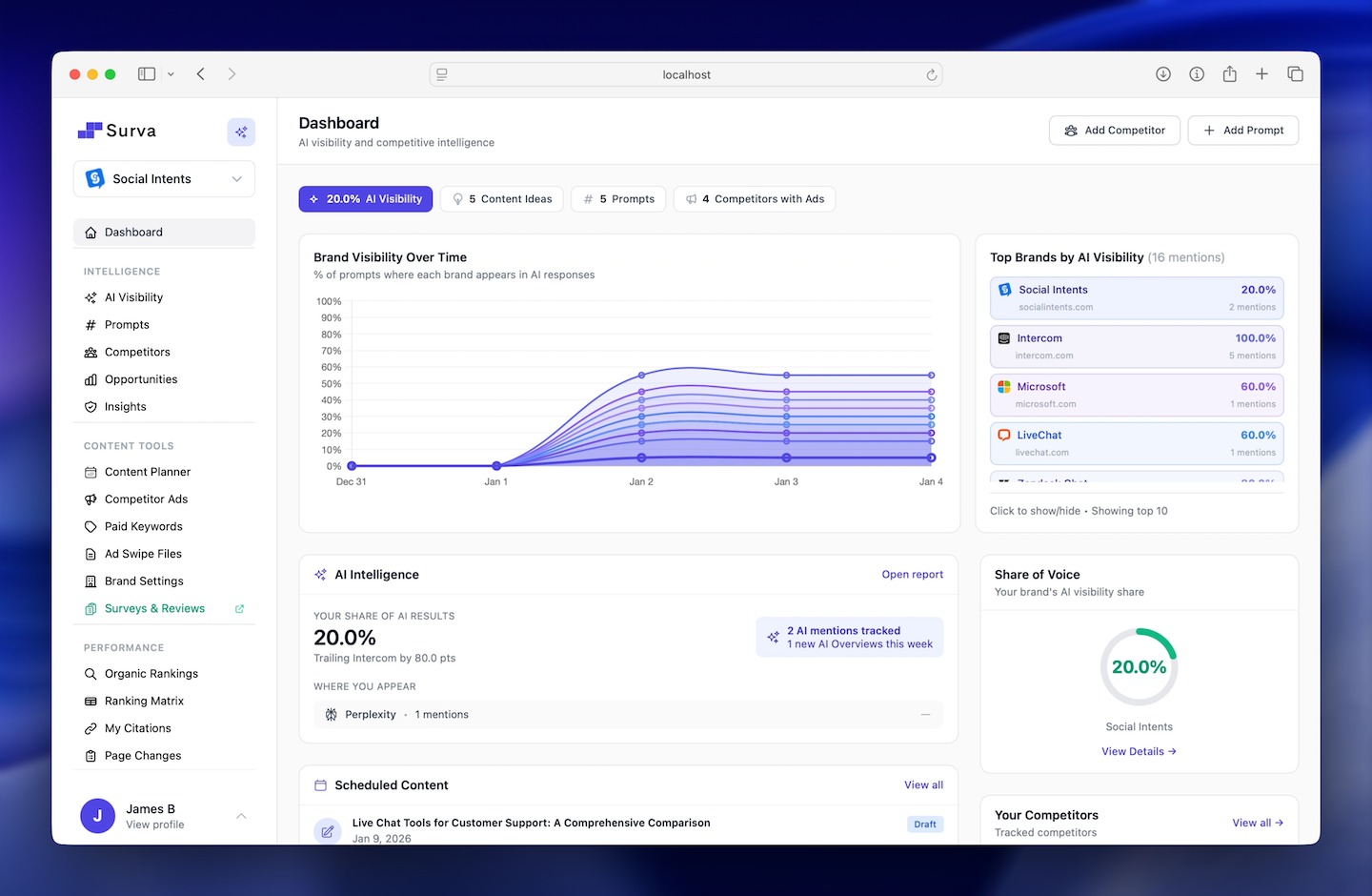Toggle Intercom visibility in Top Brands list
The width and height of the screenshot is (1372, 896).
1137,346
